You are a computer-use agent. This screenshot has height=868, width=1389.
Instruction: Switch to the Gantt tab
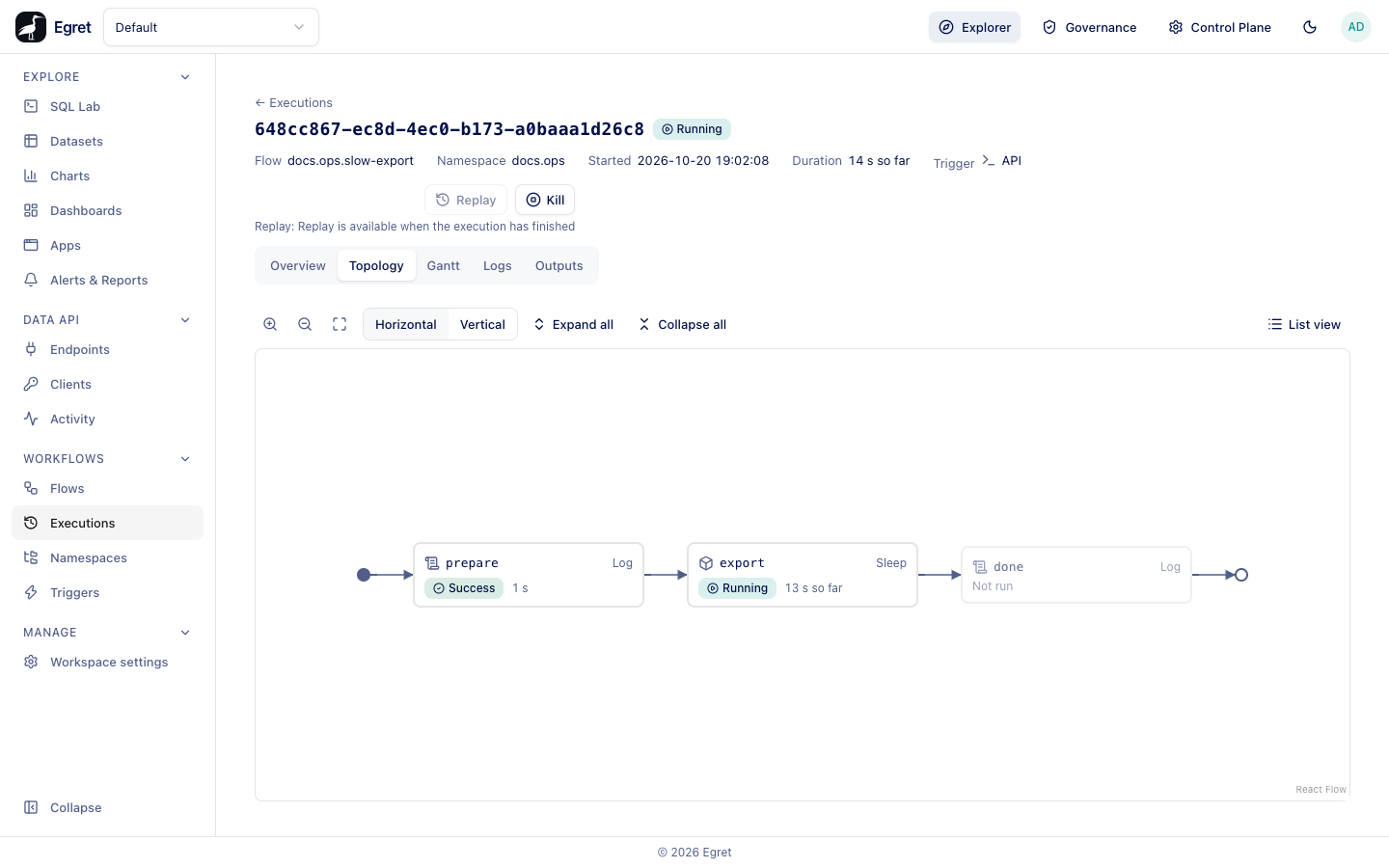[444, 265]
